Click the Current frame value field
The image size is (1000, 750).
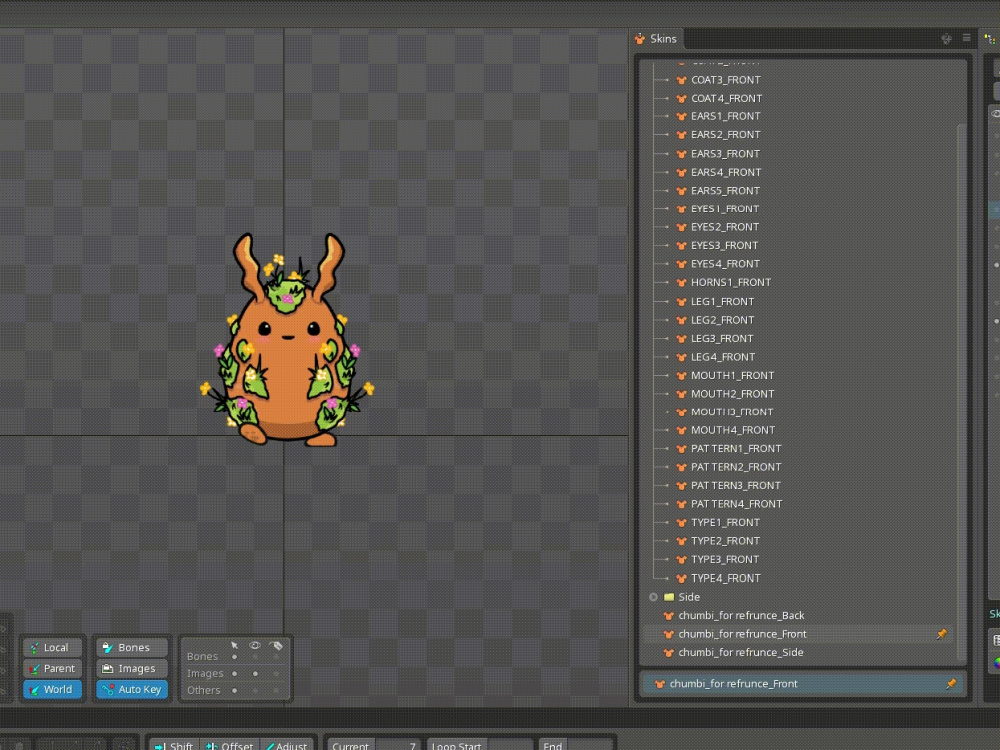398,744
